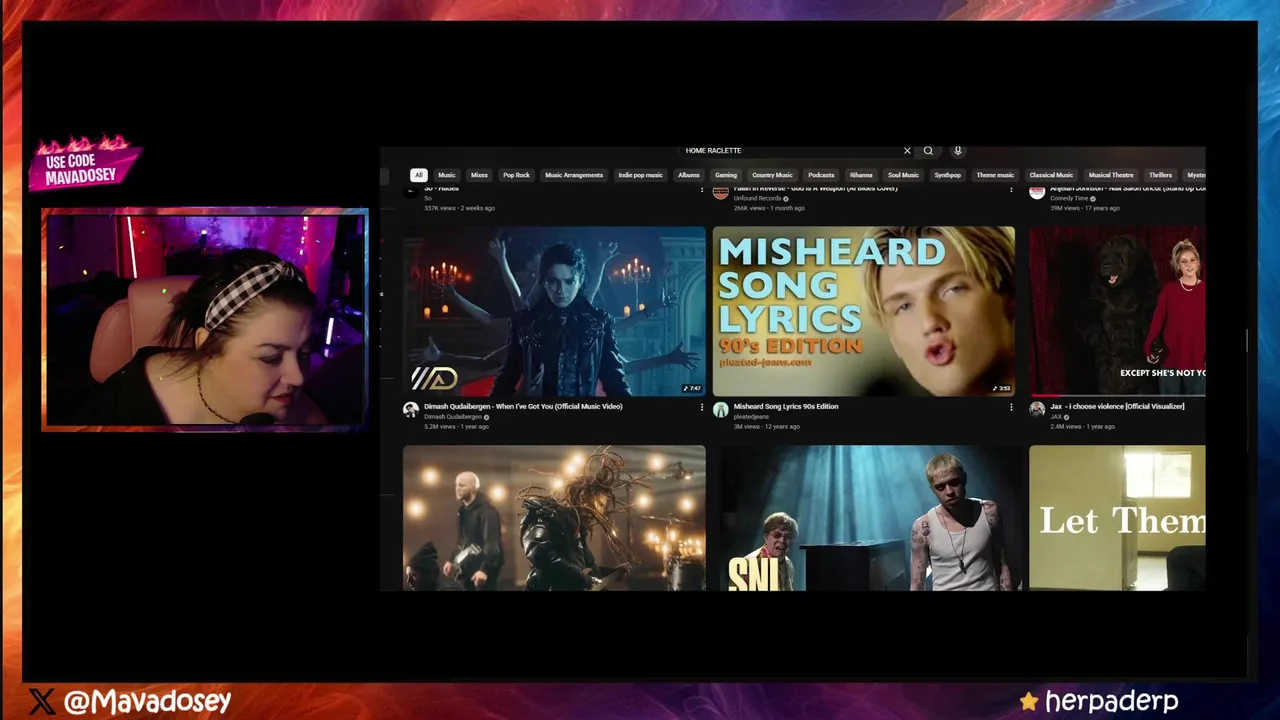Click the '337K views · 2 weeks ago' text
Image resolution: width=1280 pixels, height=720 pixels.
coord(459,208)
